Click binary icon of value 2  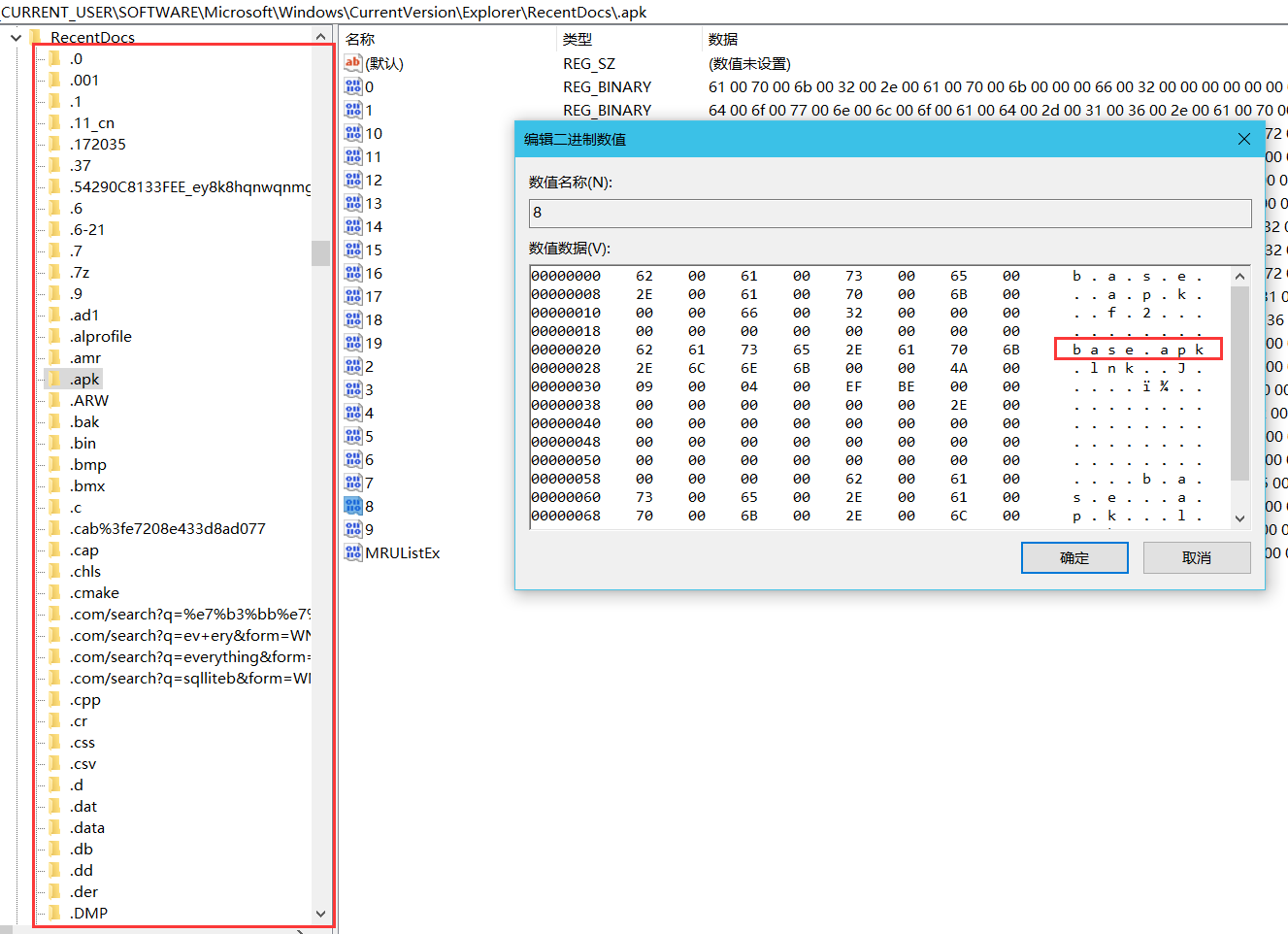pyautogui.click(x=353, y=366)
